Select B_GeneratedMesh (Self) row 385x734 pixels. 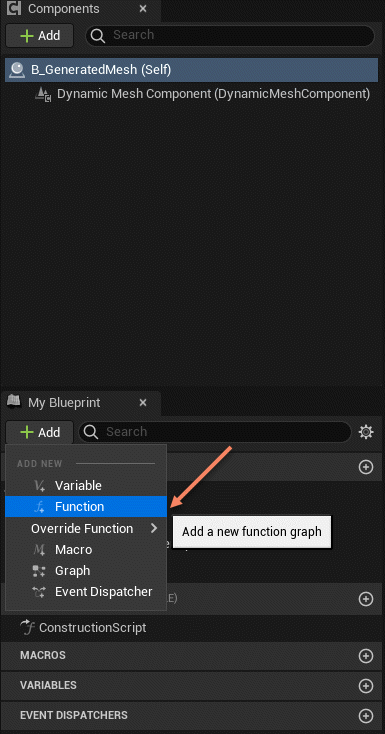click(191, 70)
